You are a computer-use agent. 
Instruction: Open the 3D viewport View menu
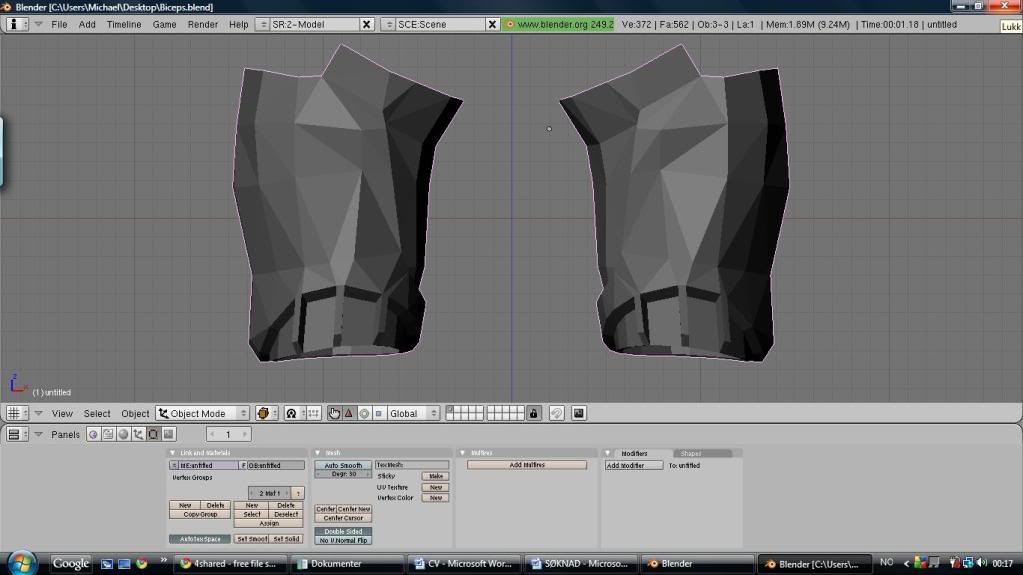pyautogui.click(x=62, y=413)
